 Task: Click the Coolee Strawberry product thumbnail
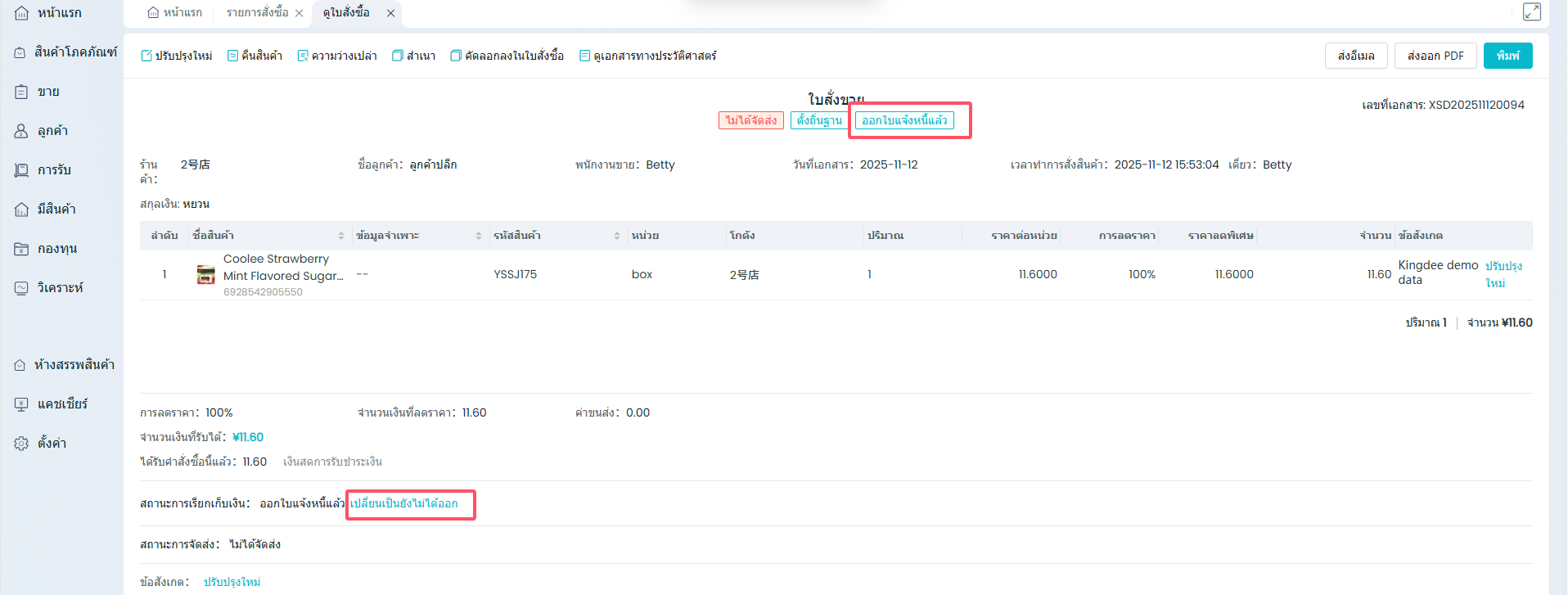click(x=206, y=275)
